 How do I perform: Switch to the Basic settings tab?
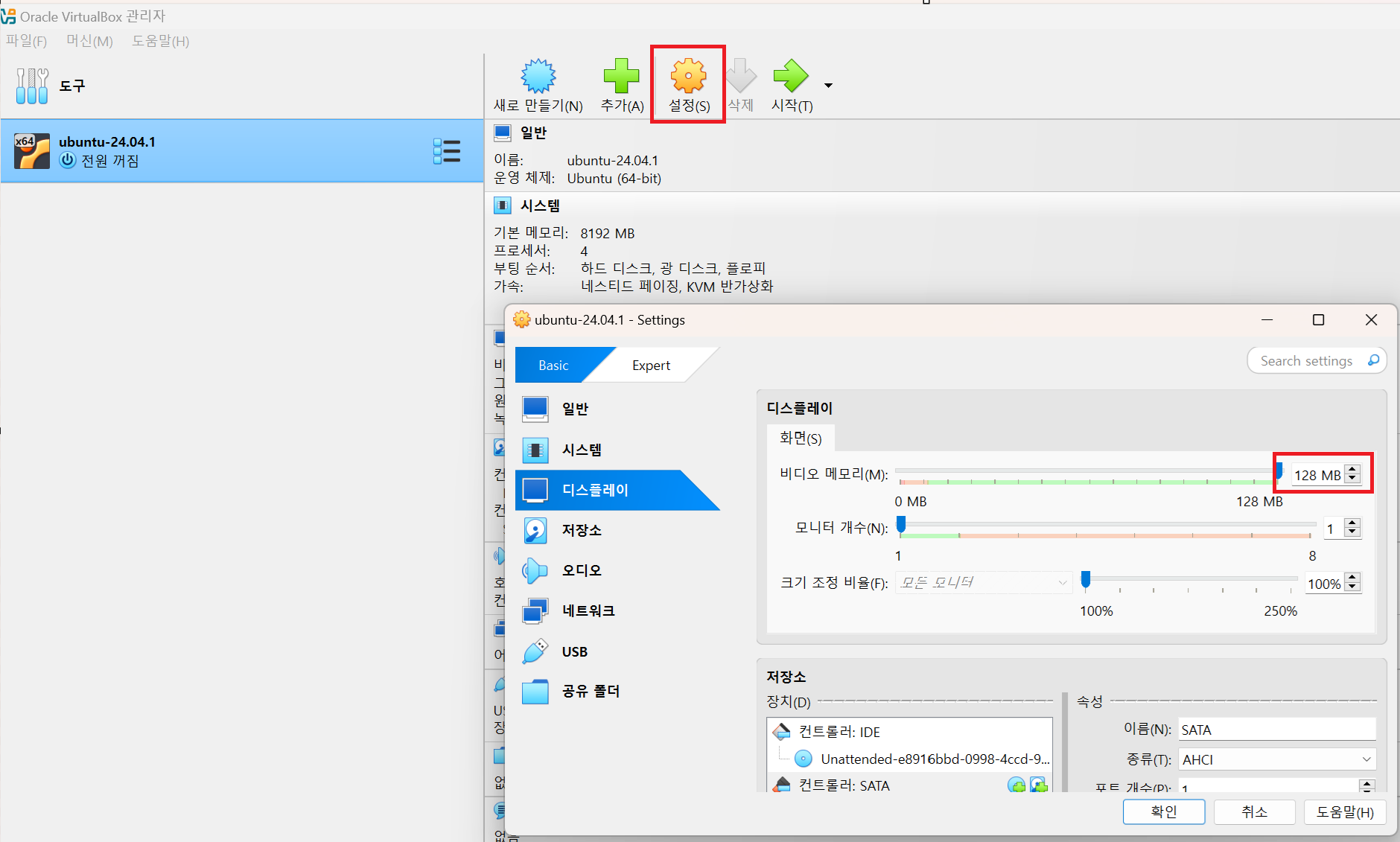tap(553, 366)
